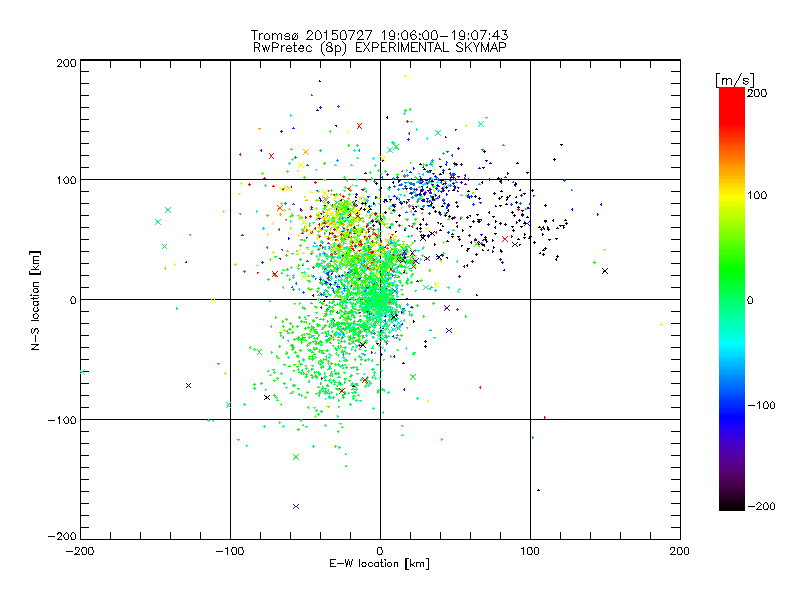Click the x-axis tick label '-200'
This screenshot has height=600, width=800.
click(81, 552)
